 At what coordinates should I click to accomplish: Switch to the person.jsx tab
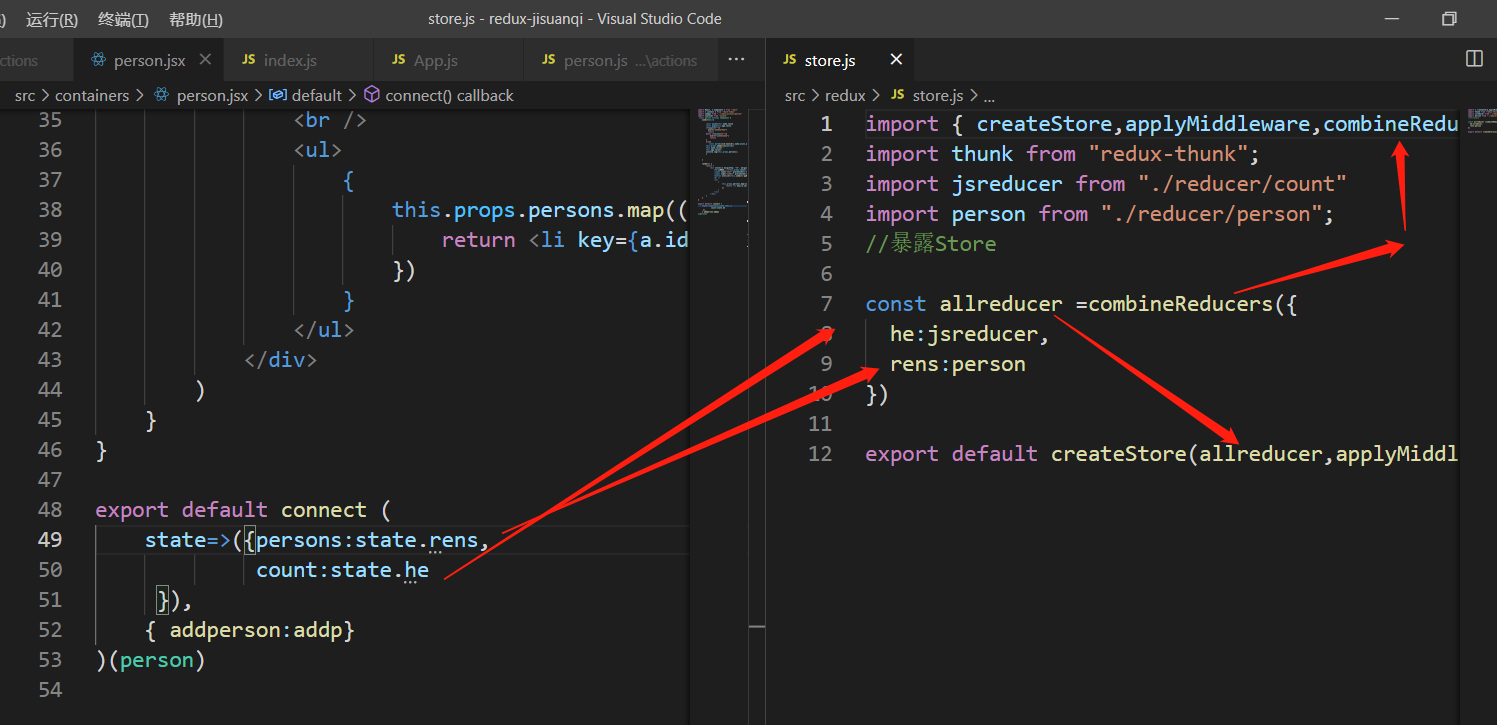point(149,60)
